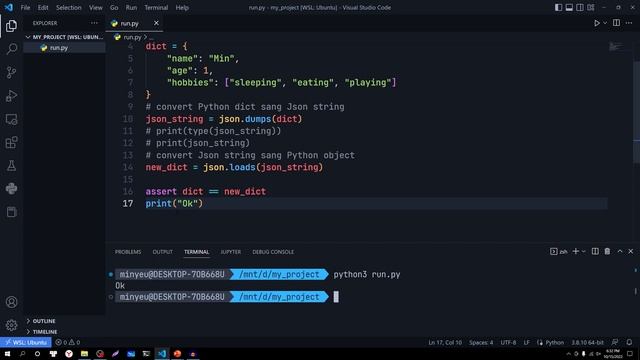
Task: Open the File menu
Action: tap(25, 7)
